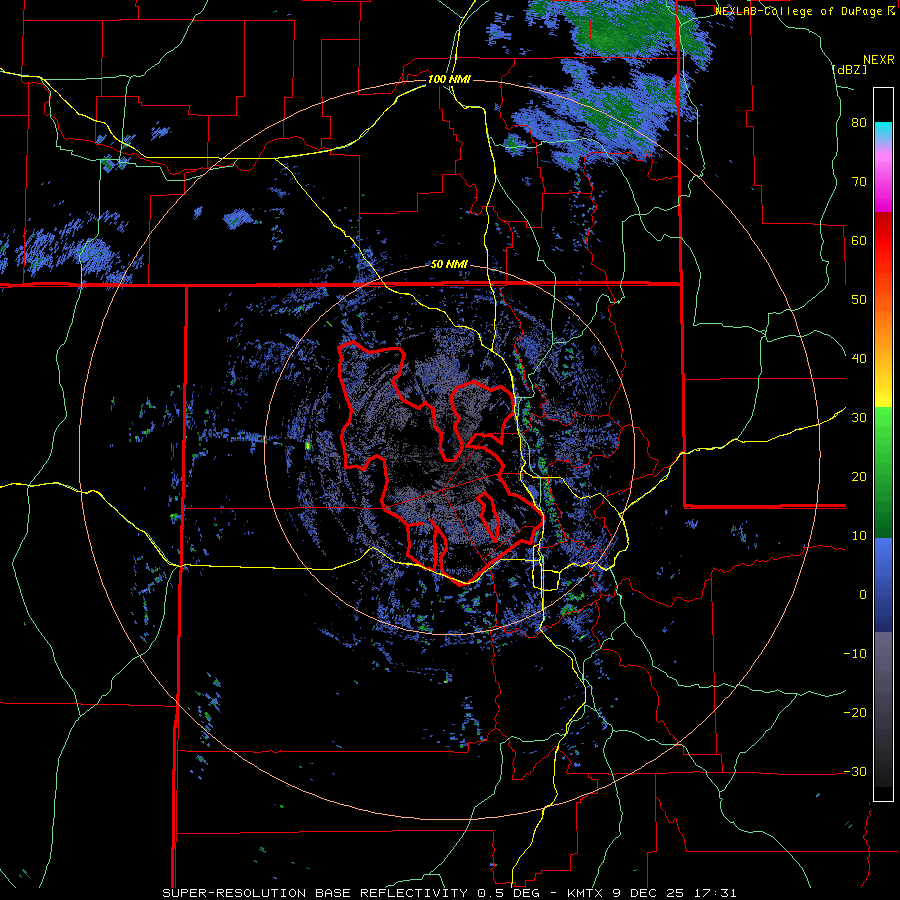Click the magenta-pink band of the color scale
Viewport: 900px width, 900px height.
(883, 178)
